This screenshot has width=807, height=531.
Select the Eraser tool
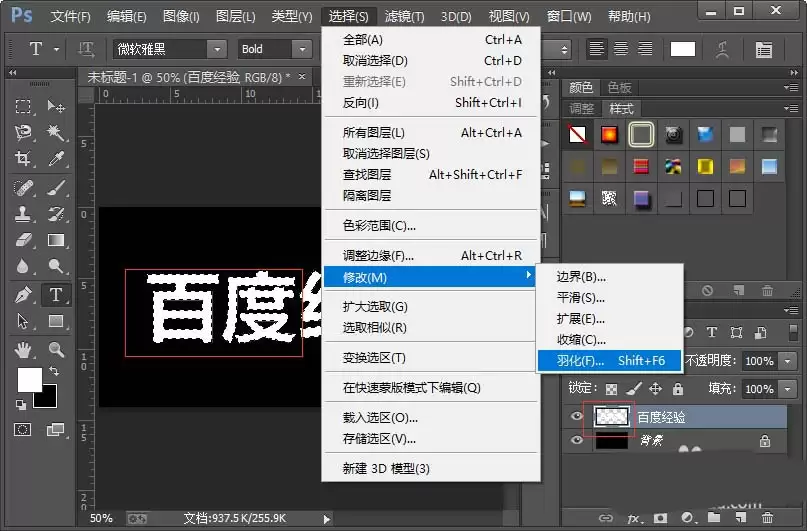[23, 240]
